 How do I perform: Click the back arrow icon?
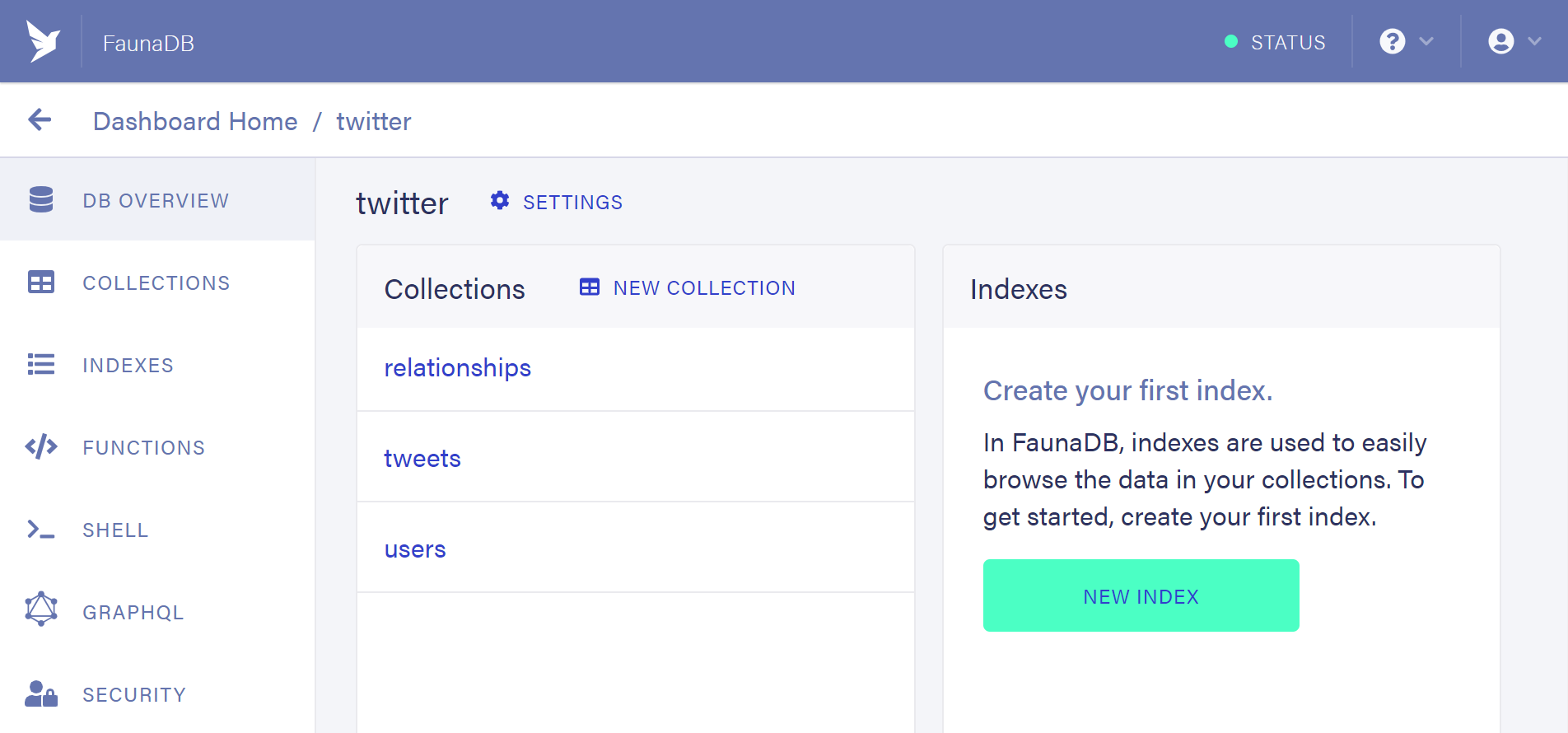tap(40, 120)
